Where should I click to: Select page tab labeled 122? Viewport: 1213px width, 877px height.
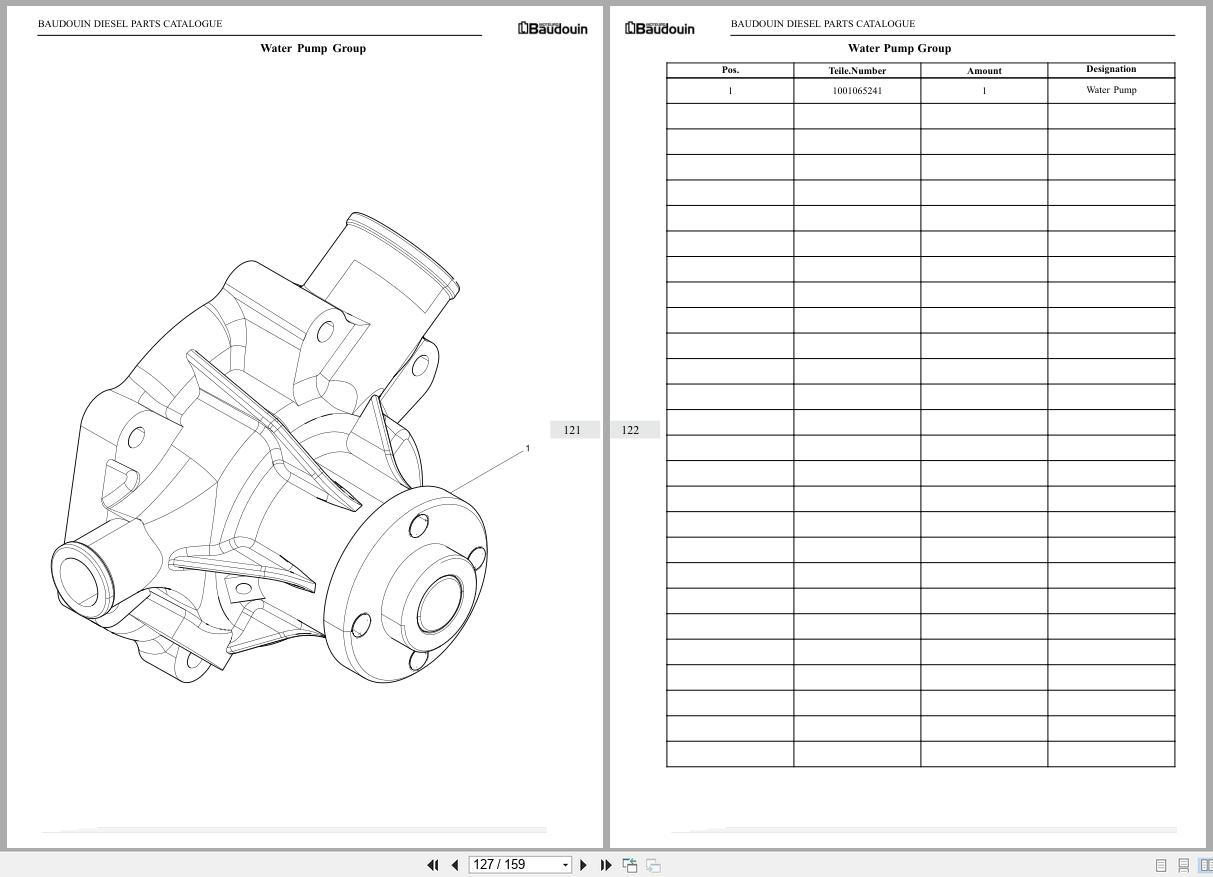pyautogui.click(x=630, y=430)
